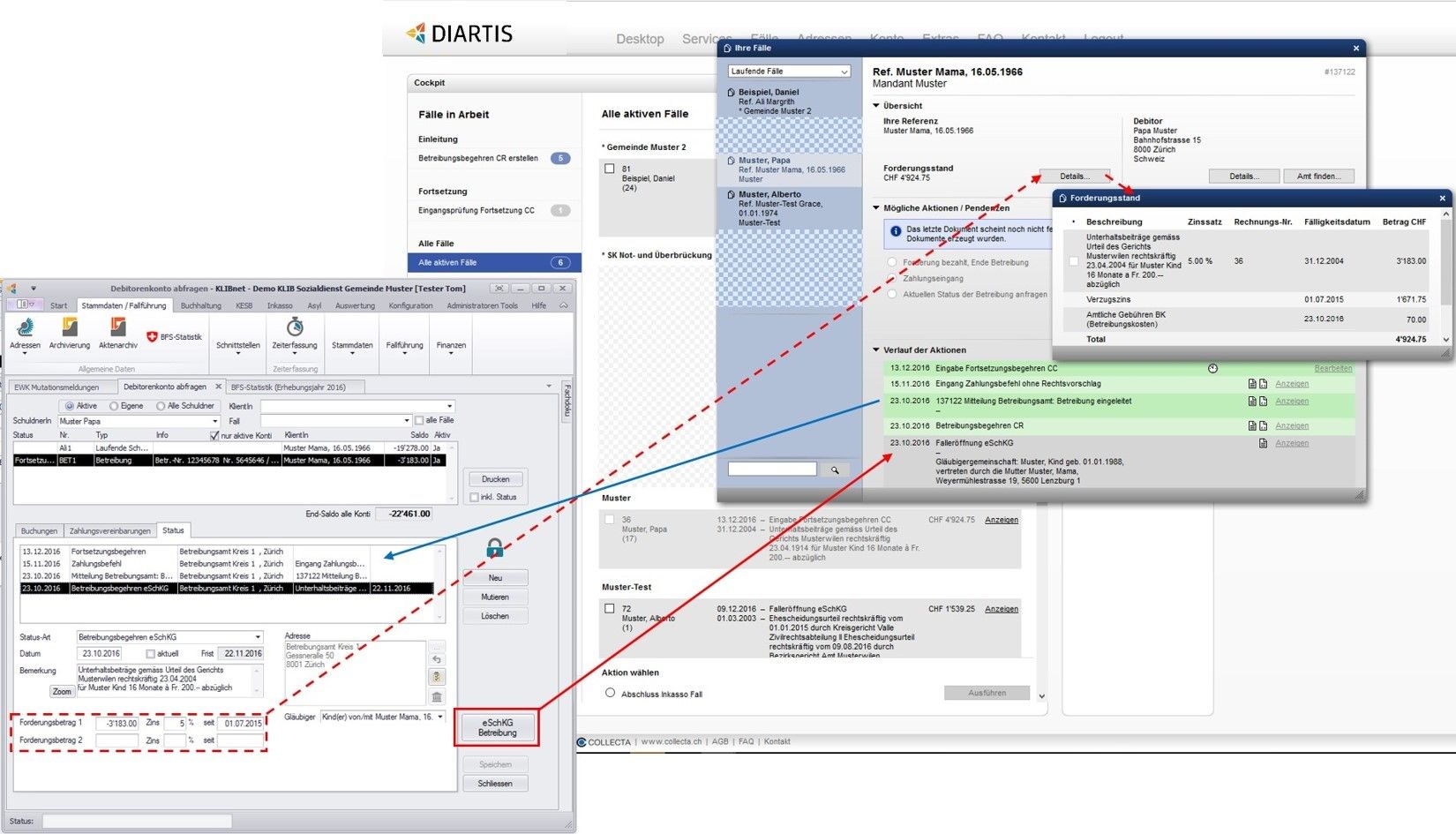
Task: Open the Adressen ribbon icon
Action: pyautogui.click(x=25, y=329)
